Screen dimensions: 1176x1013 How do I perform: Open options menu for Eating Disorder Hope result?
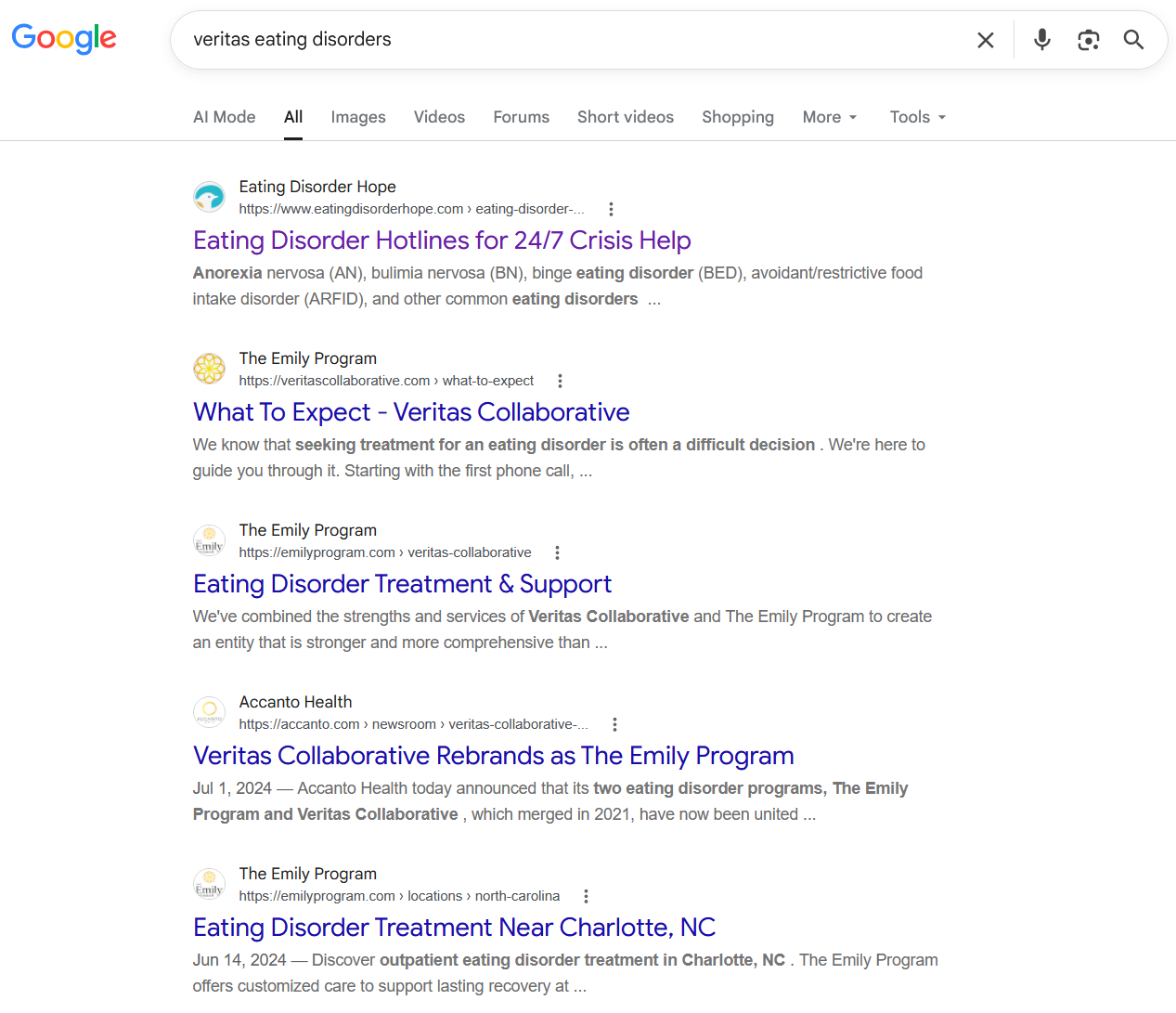coord(611,209)
